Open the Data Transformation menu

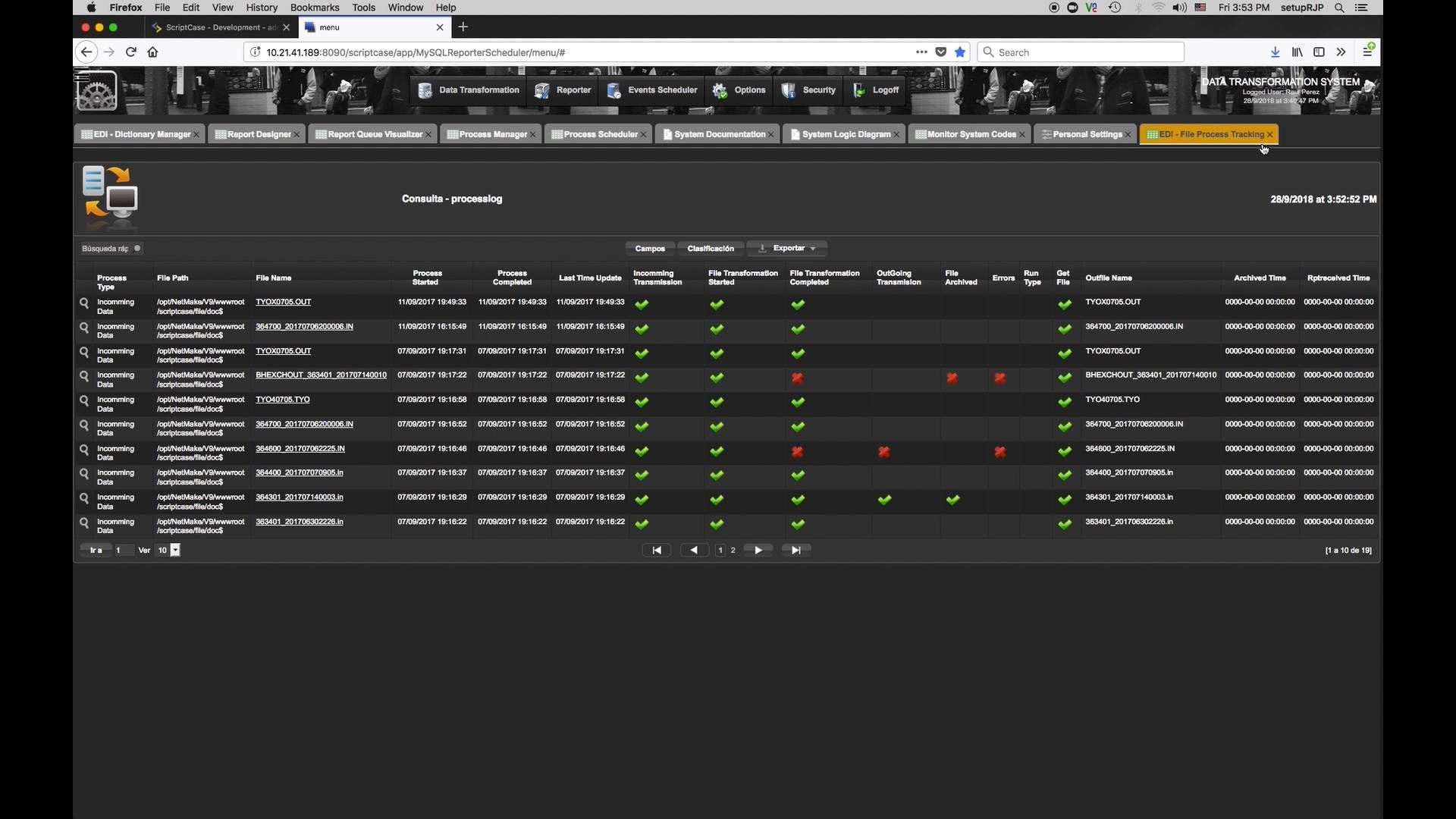coord(469,90)
